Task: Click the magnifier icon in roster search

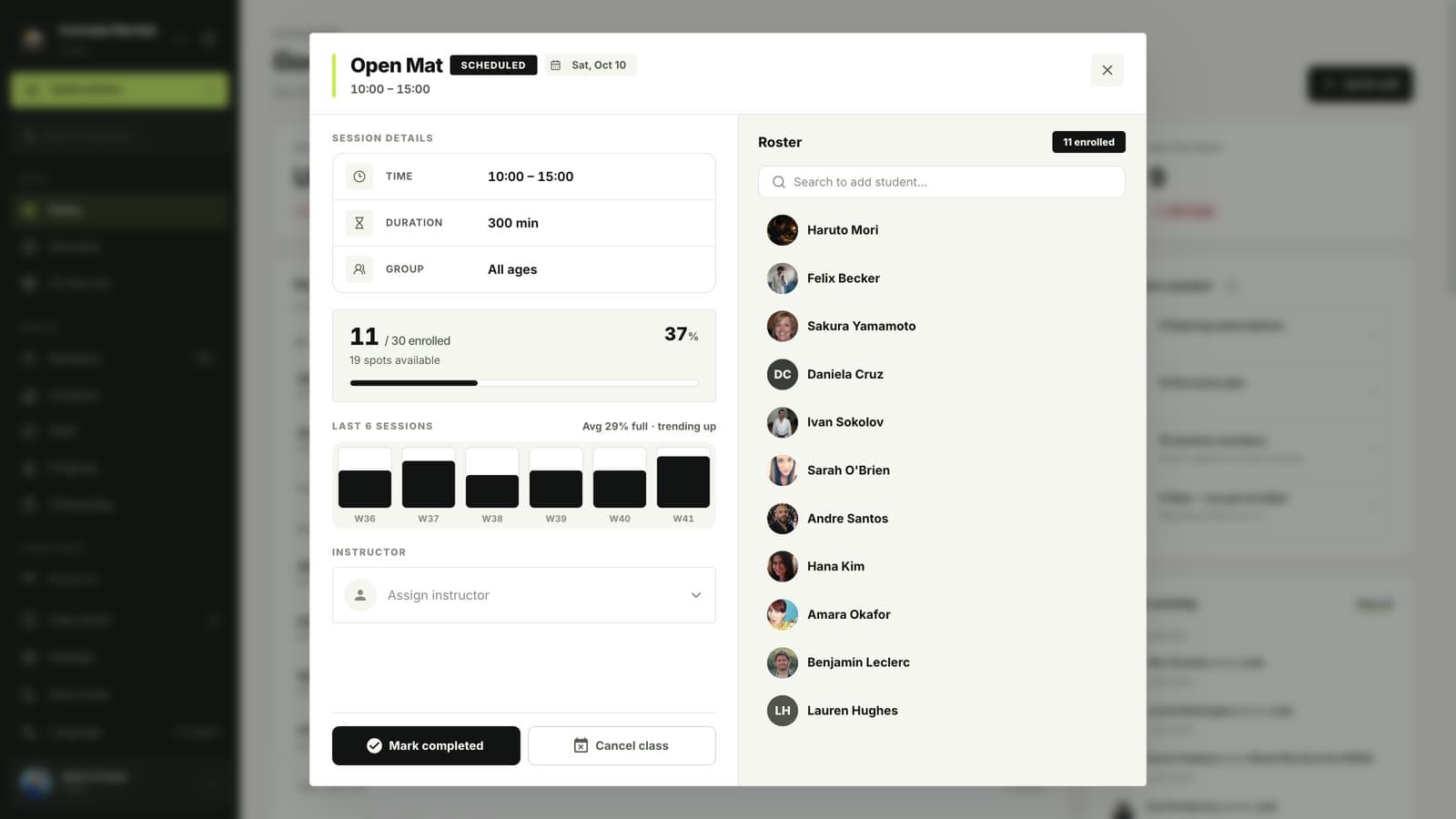Action: (779, 182)
